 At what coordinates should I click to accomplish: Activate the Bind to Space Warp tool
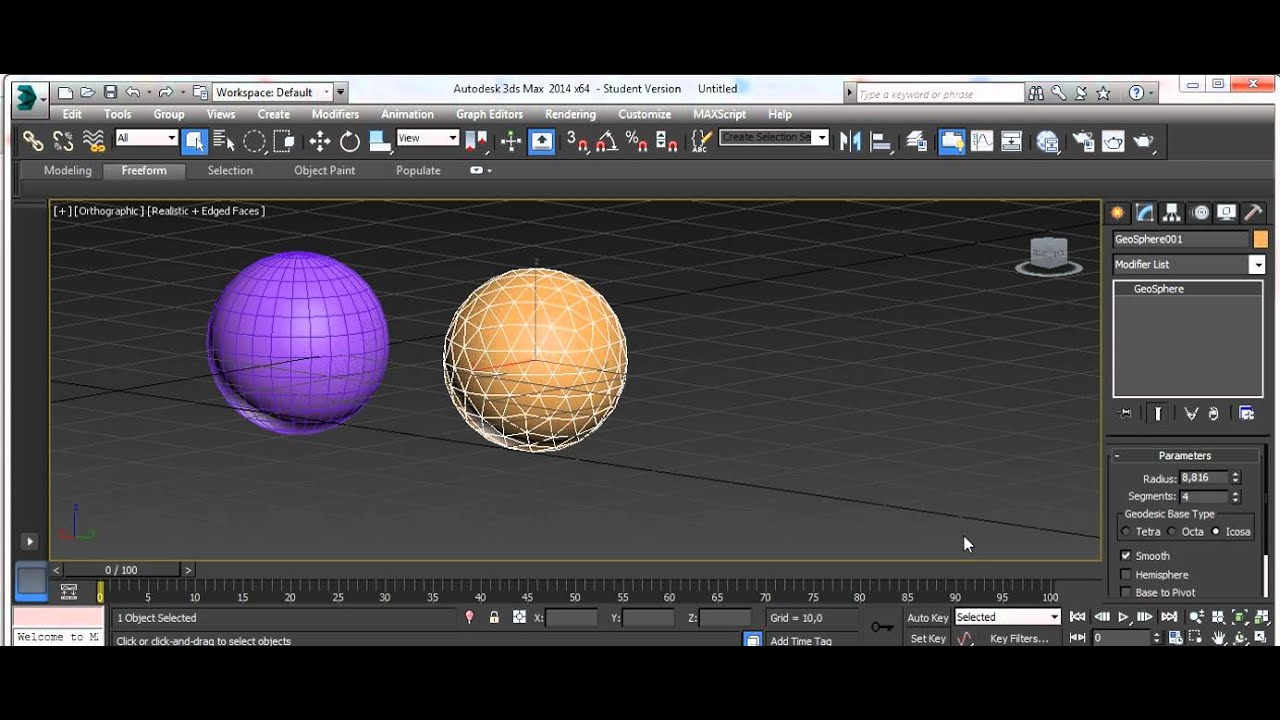click(94, 141)
